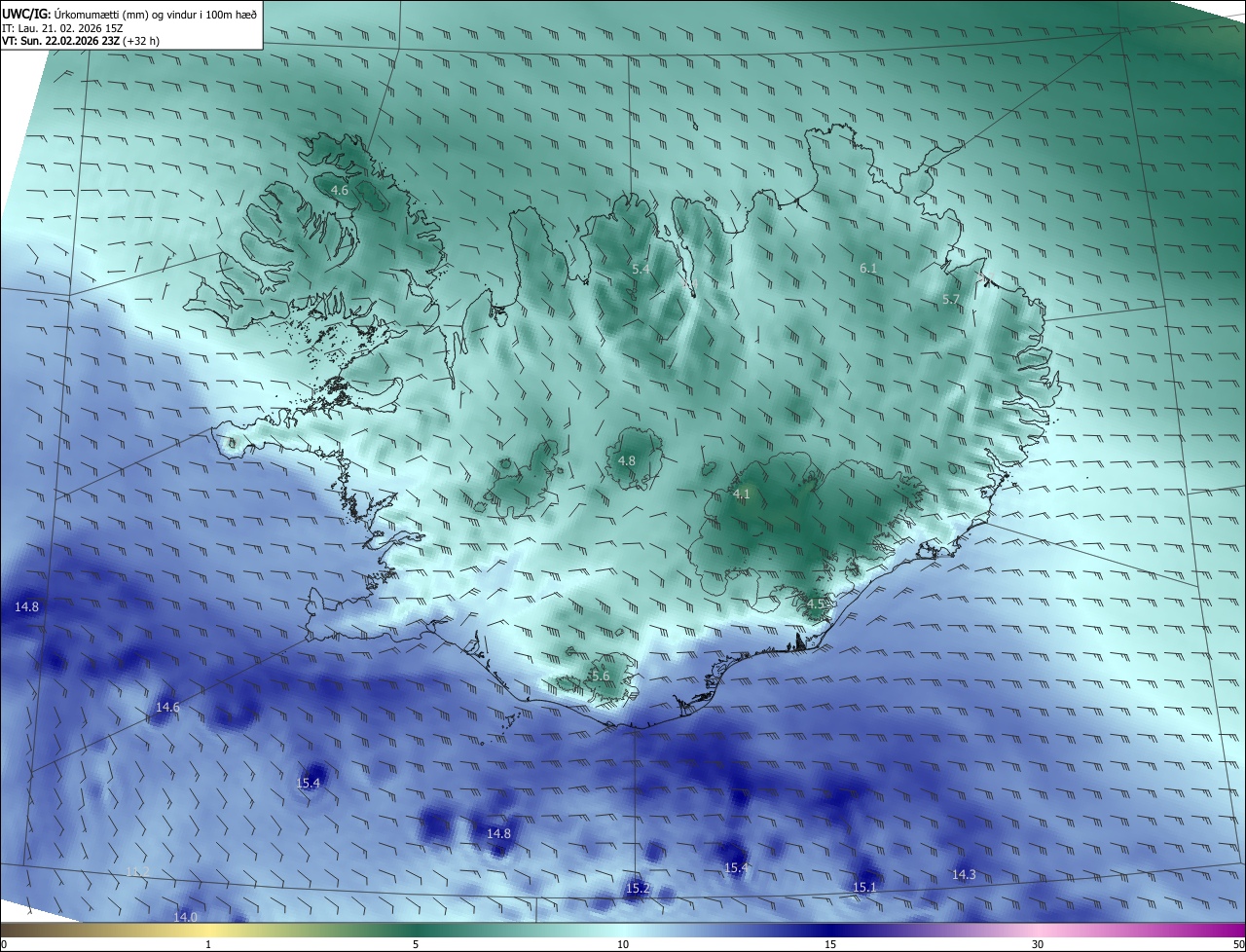Click the 4.6 value label over the Westfjords

(340, 191)
